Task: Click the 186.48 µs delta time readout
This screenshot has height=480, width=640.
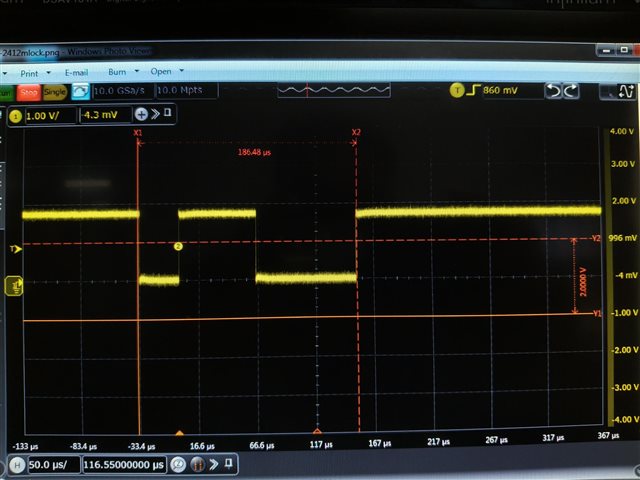Action: (254, 153)
